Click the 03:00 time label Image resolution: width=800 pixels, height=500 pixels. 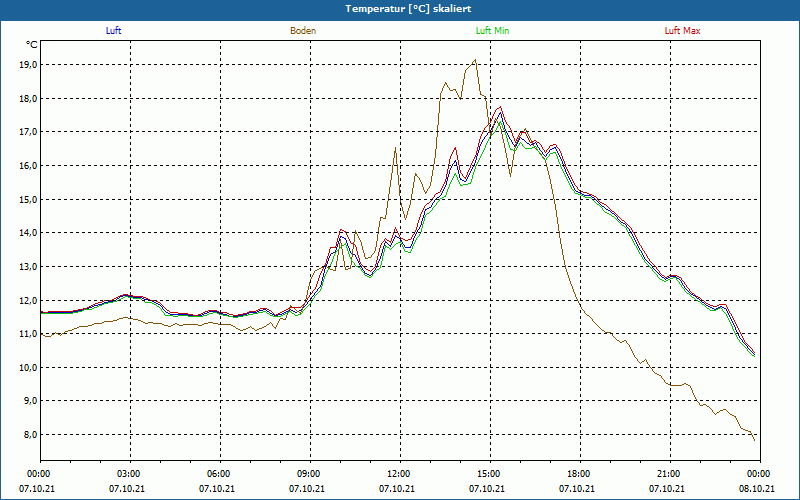130,474
